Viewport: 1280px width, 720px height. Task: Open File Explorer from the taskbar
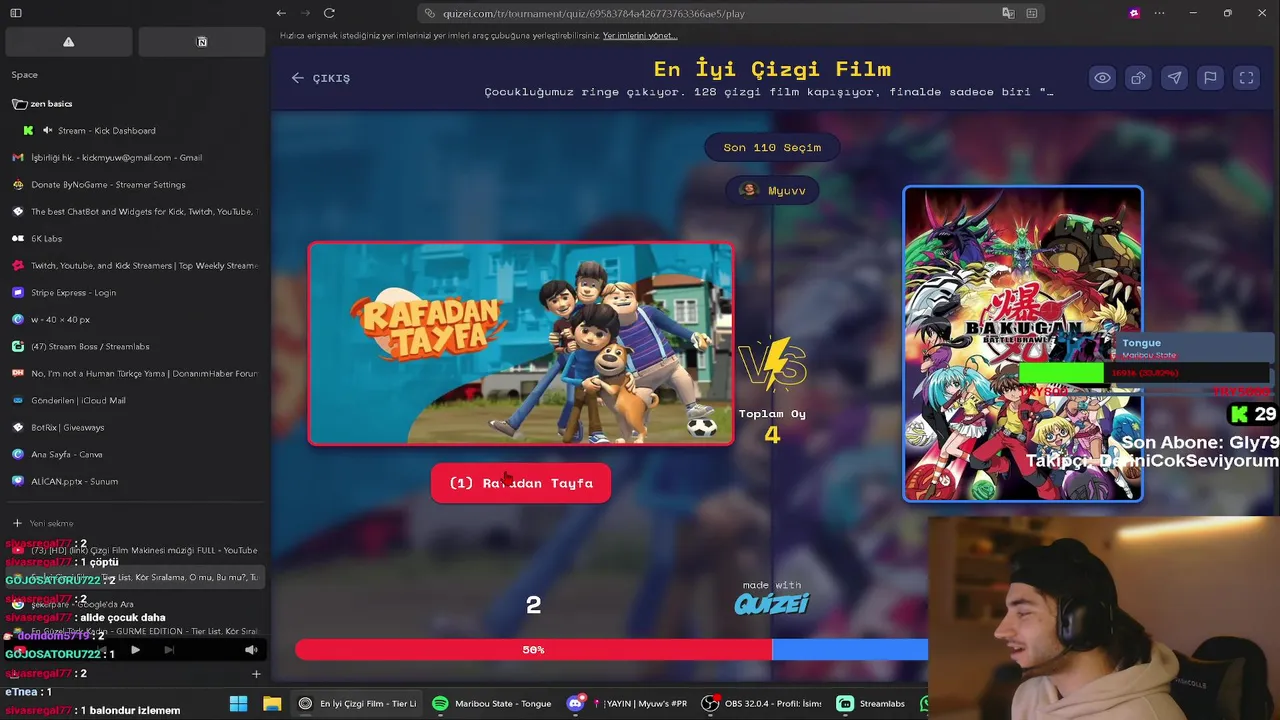(272, 703)
